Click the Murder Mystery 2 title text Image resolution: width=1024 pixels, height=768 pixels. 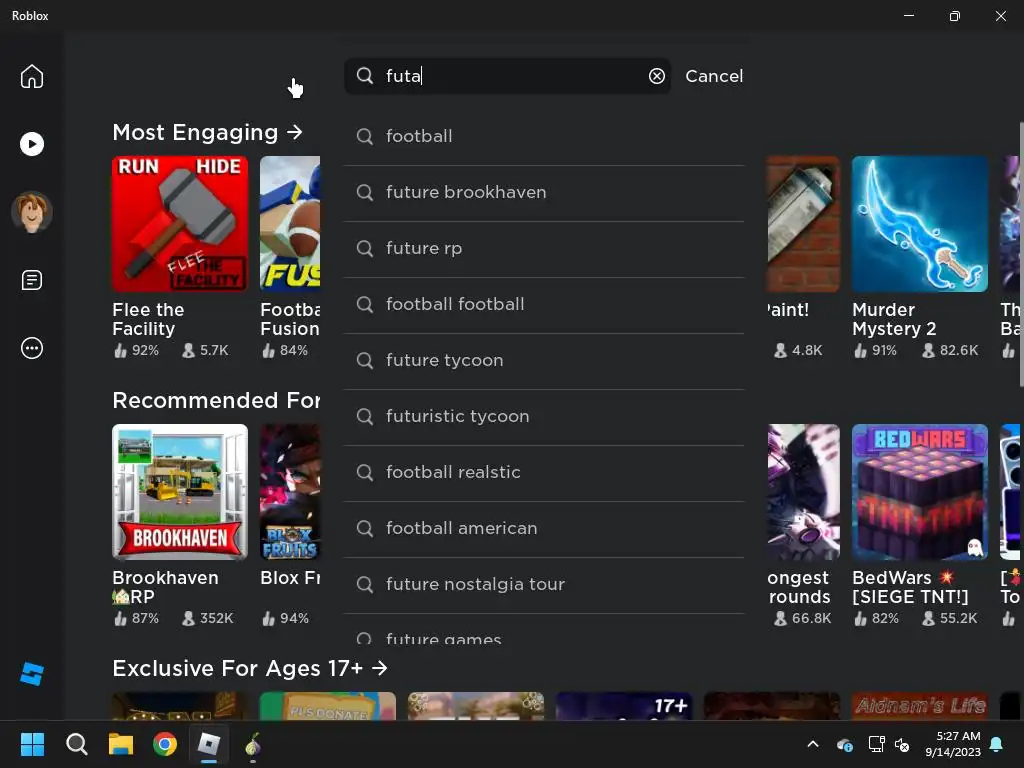coord(894,319)
